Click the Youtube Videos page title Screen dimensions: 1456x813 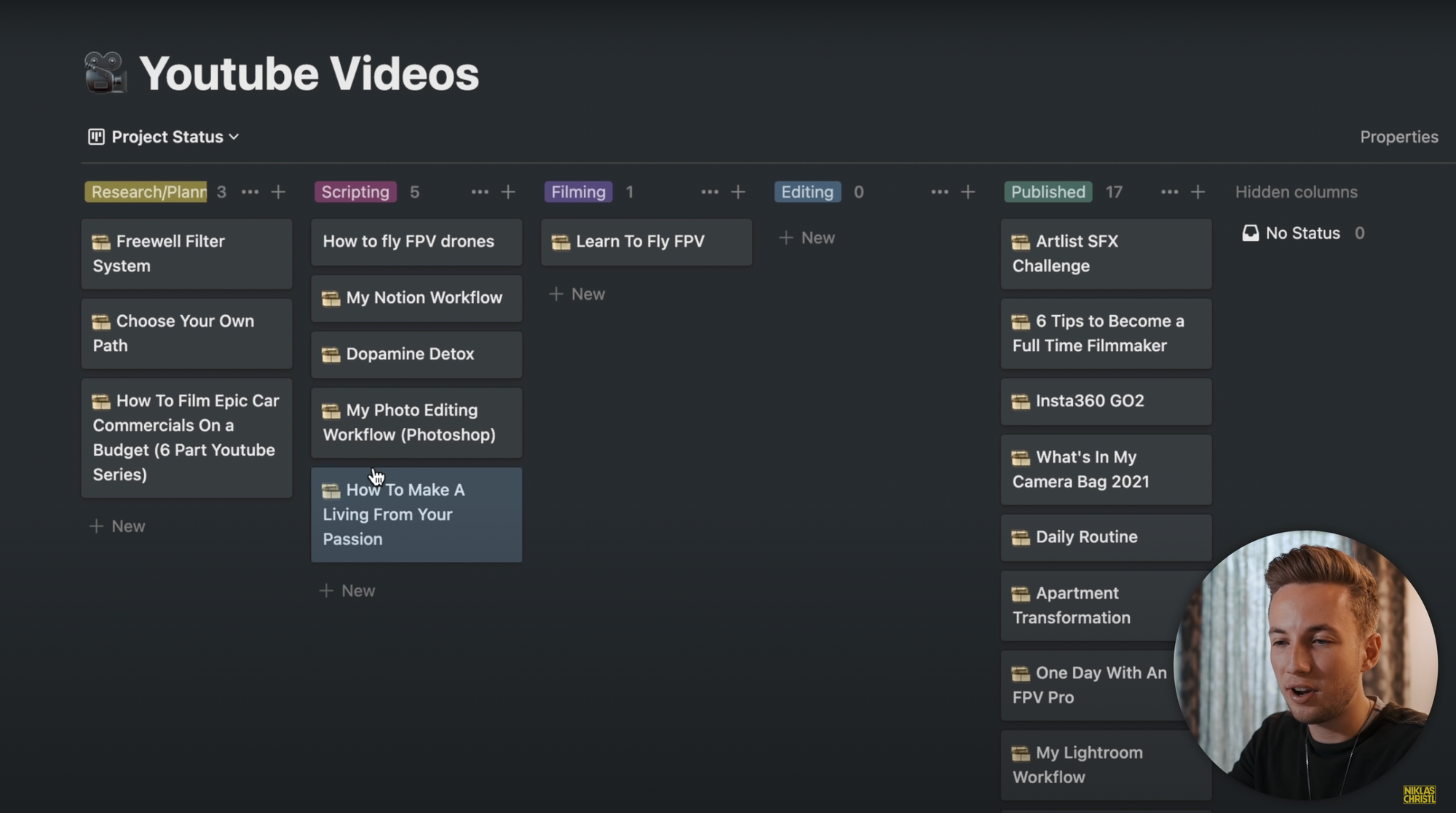click(309, 74)
